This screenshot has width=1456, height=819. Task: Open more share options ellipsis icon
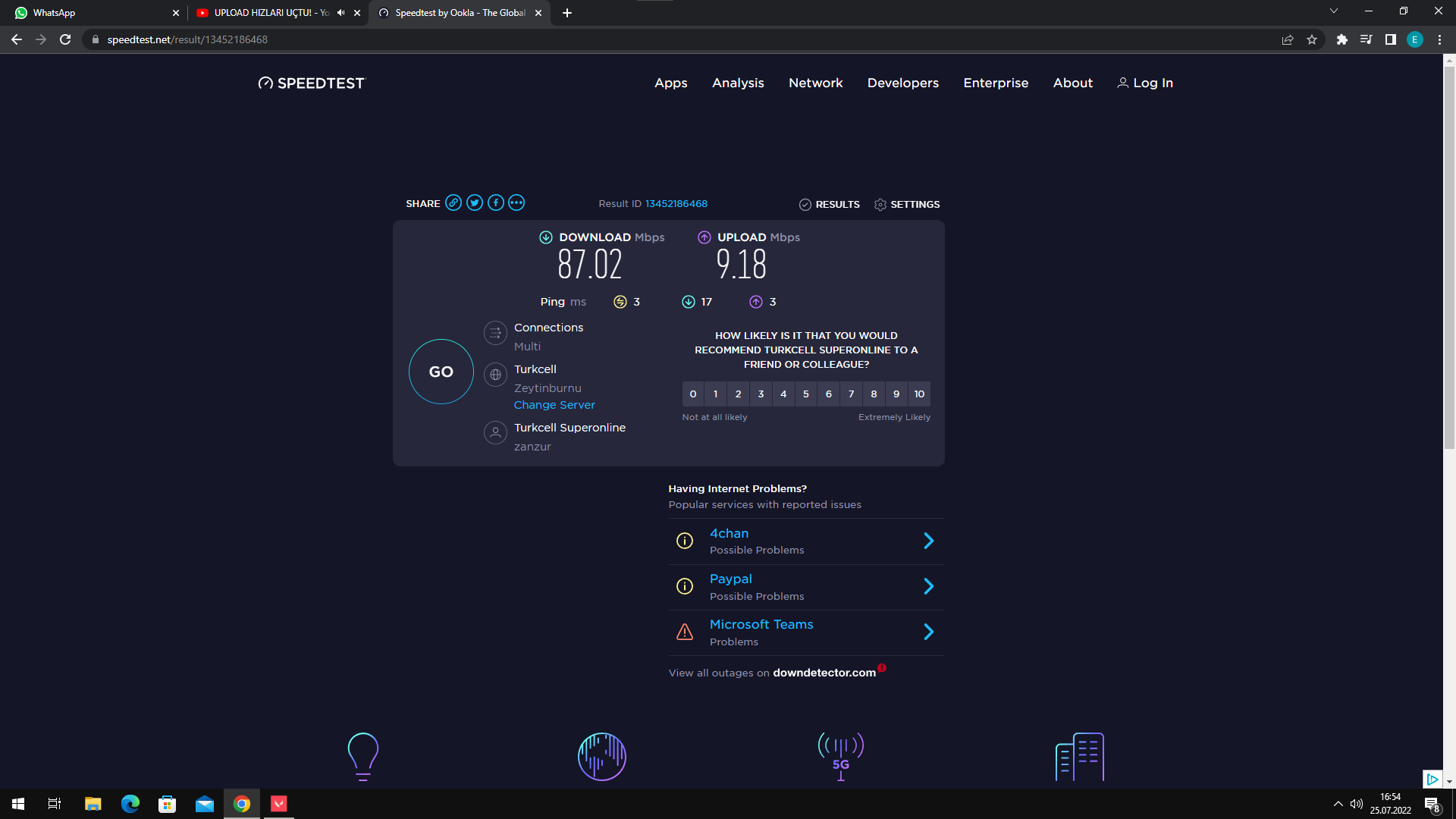516,202
